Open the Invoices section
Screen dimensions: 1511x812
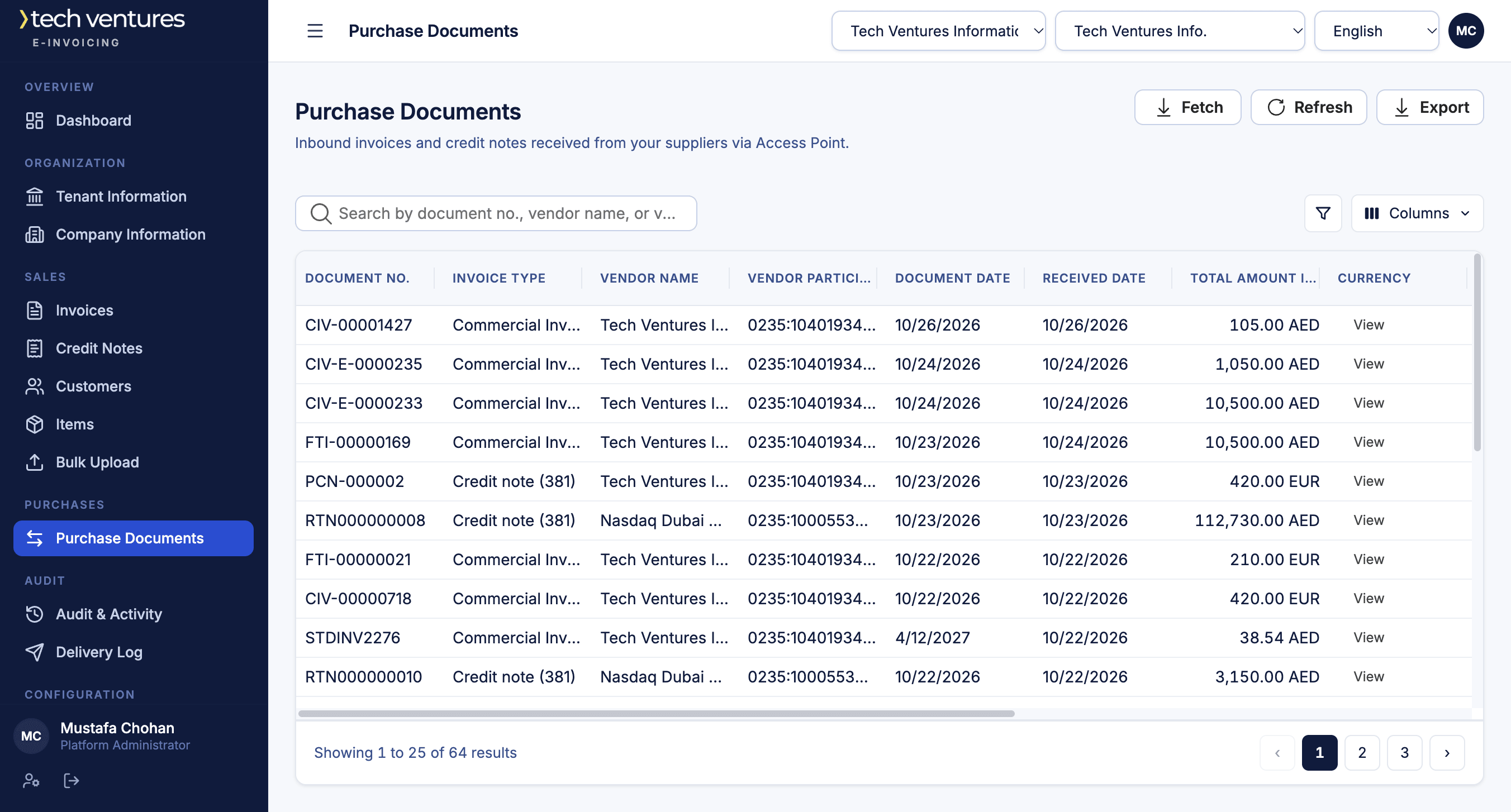(134, 310)
